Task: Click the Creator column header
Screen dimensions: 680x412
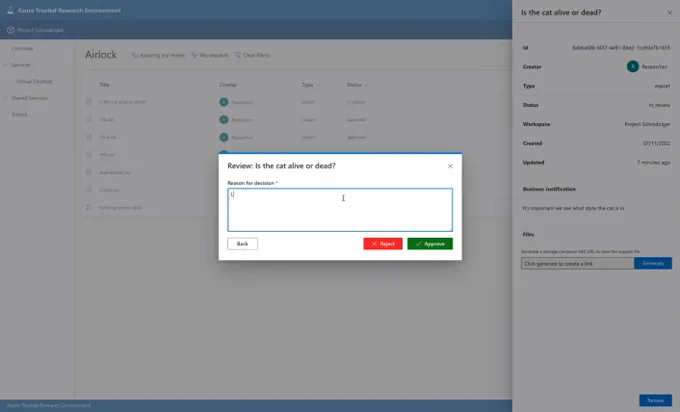Action: pos(228,85)
